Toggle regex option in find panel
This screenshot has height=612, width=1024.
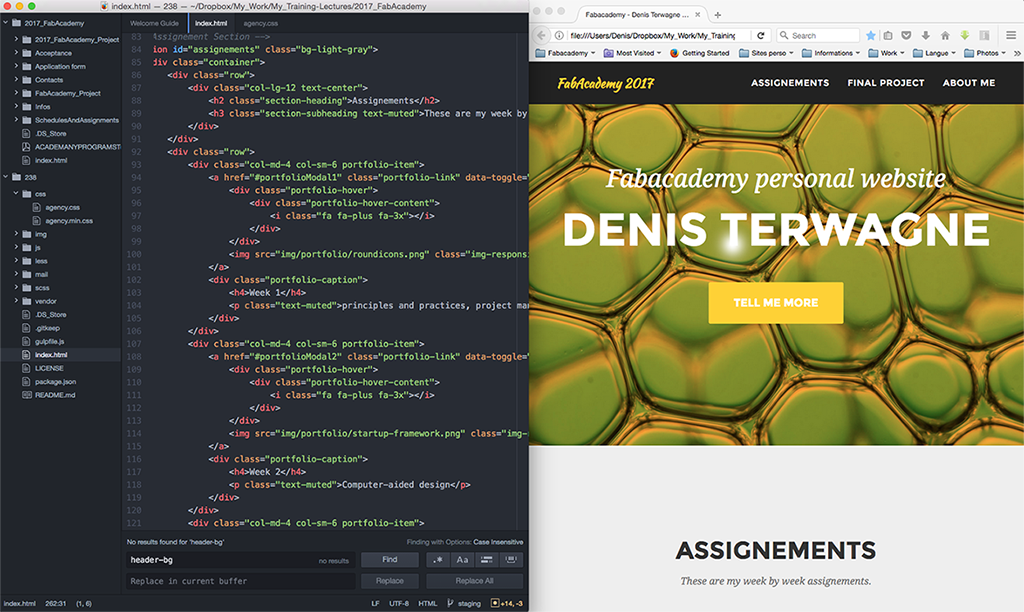click(x=438, y=560)
